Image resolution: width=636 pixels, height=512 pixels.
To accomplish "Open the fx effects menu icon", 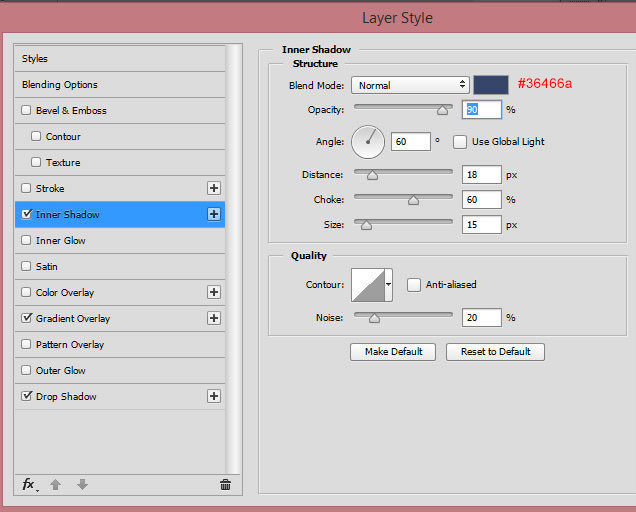I will coord(30,484).
